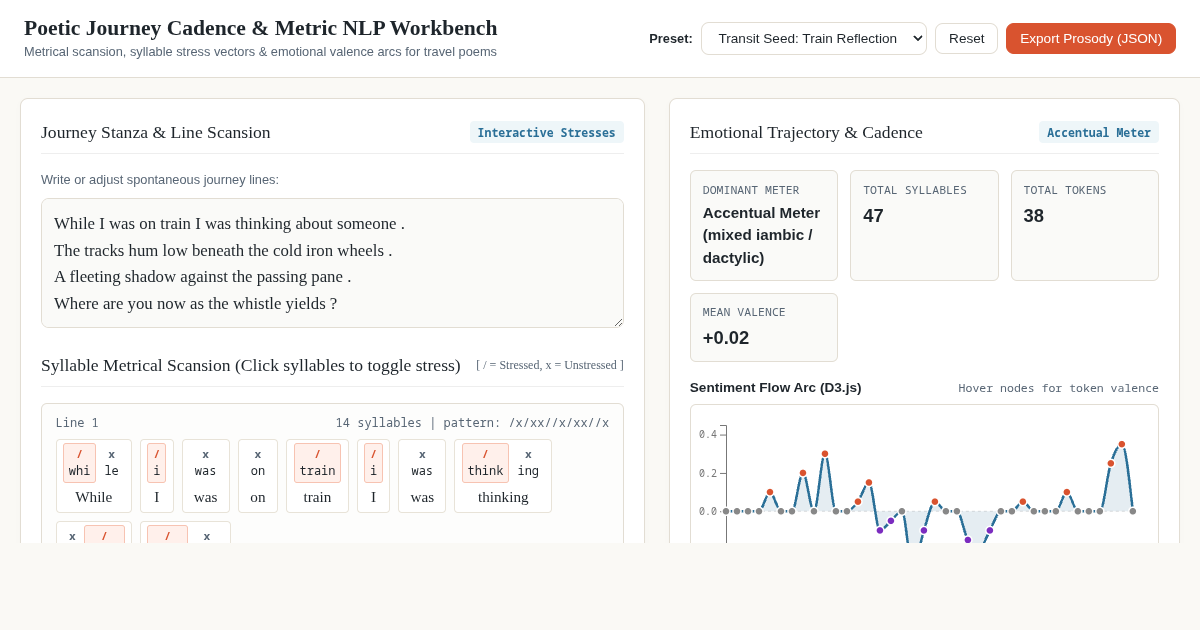Toggle the 'was' syllable directly before 'think'
Screen dimensions: 1200x630
[422, 463]
